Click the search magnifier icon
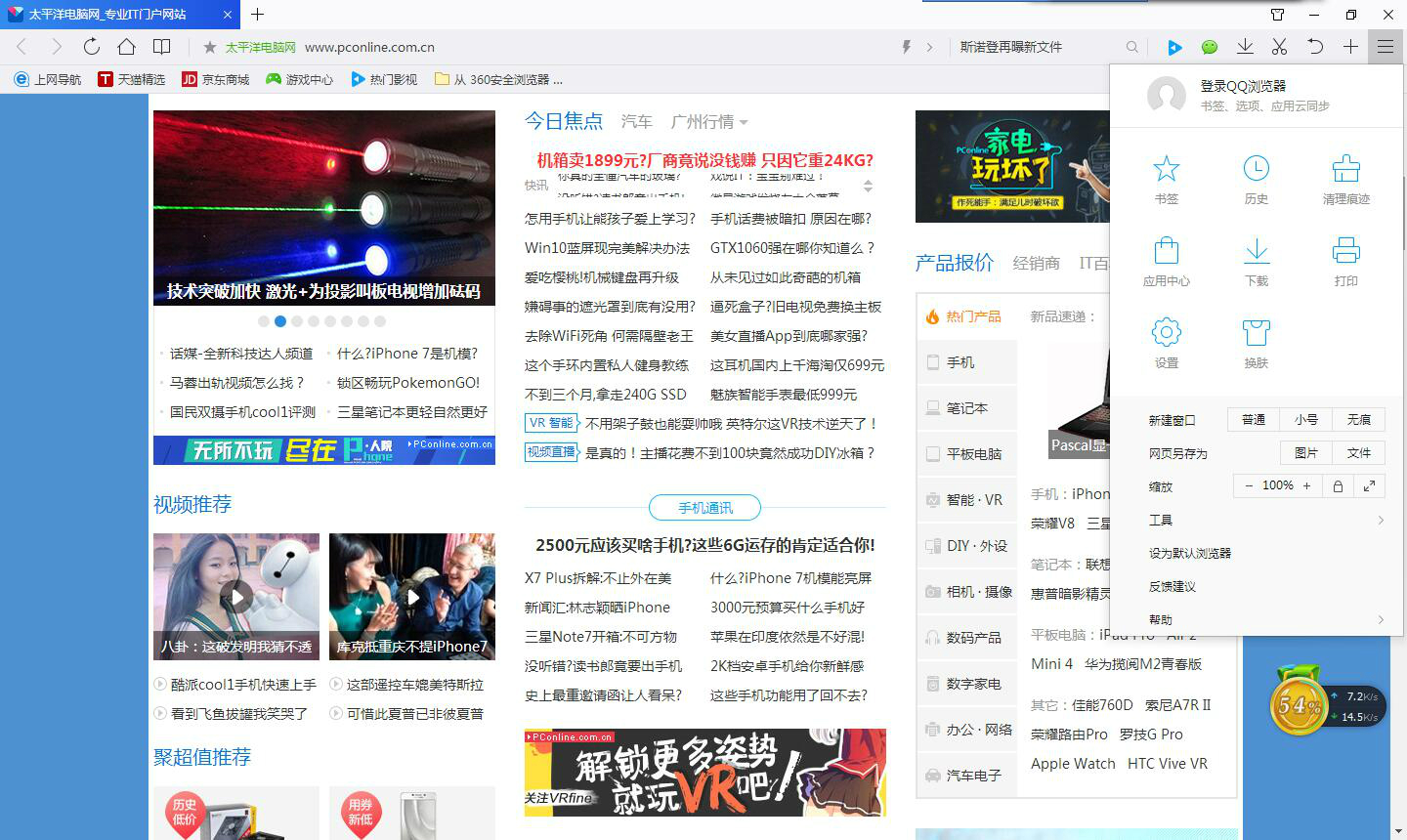This screenshot has height=840, width=1407. 1131,47
